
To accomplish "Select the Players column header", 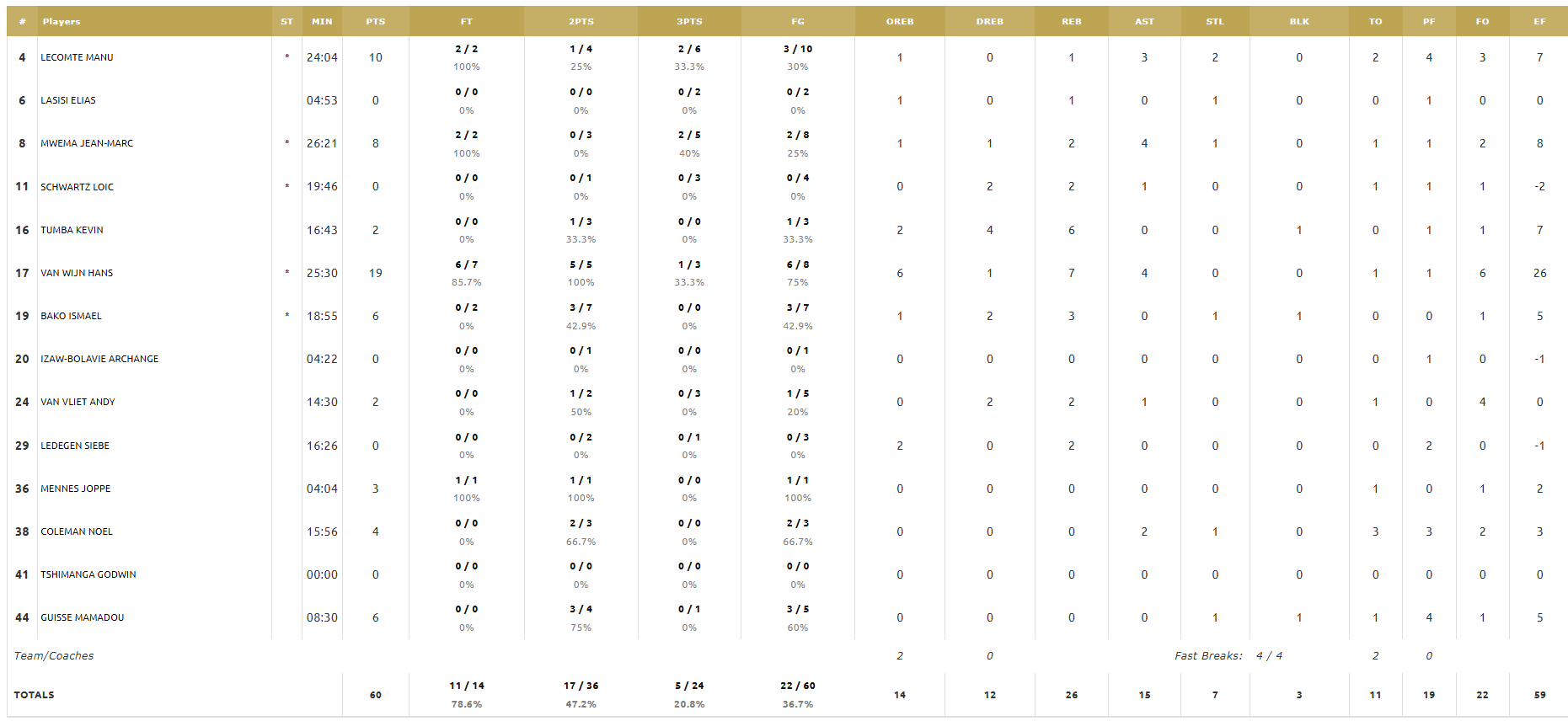I will pyautogui.click(x=62, y=22).
